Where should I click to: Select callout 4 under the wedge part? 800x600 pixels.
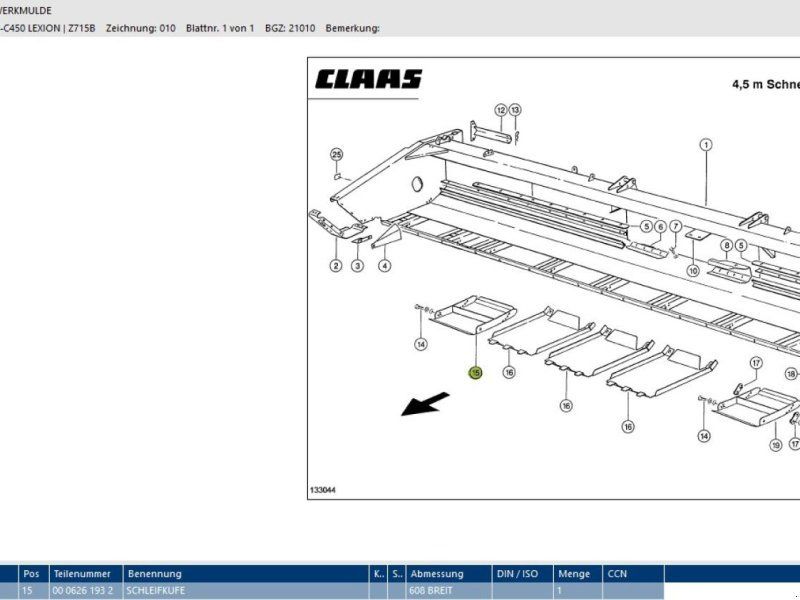385,266
